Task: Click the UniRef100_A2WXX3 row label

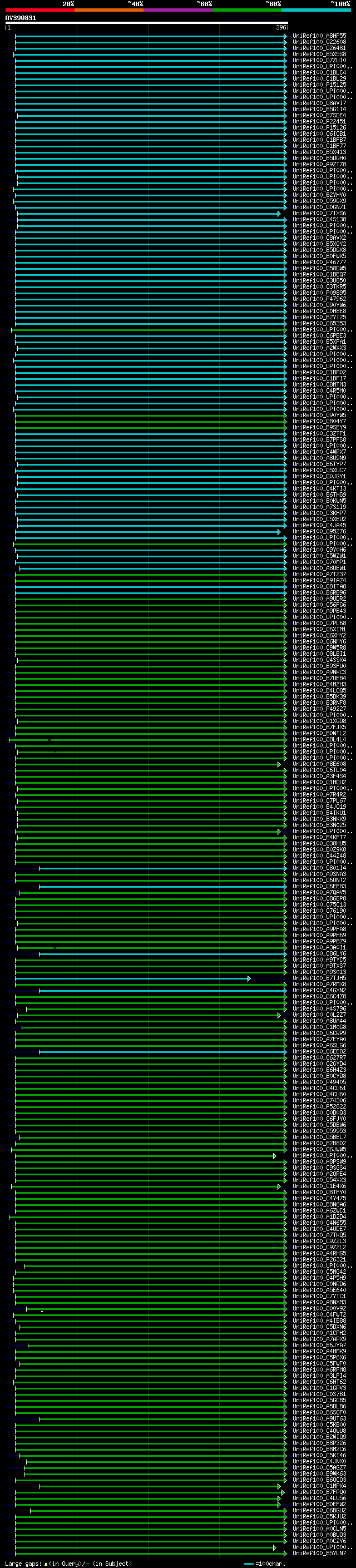Action: pos(319,348)
